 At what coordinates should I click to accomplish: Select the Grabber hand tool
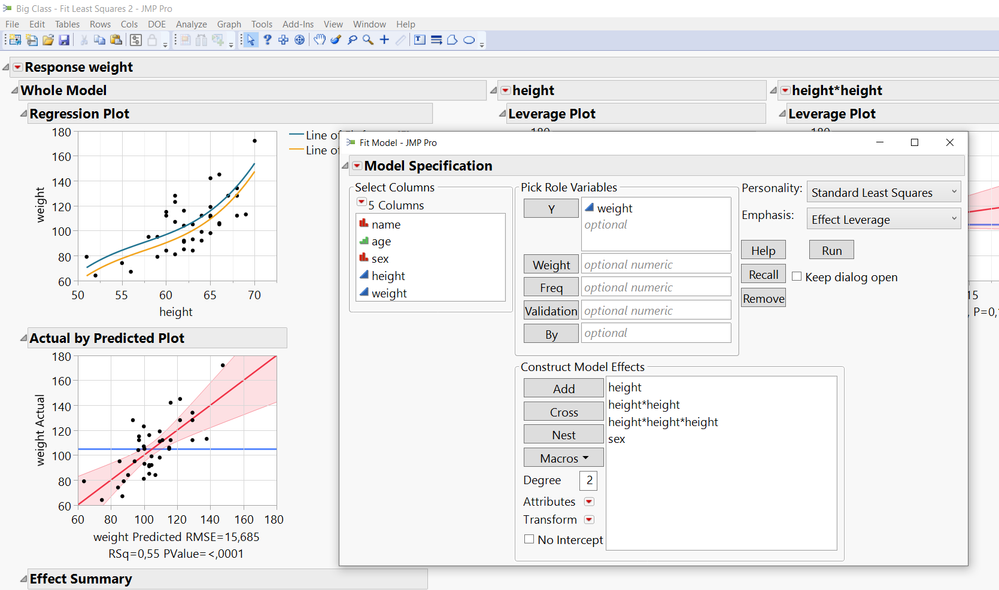[320, 40]
